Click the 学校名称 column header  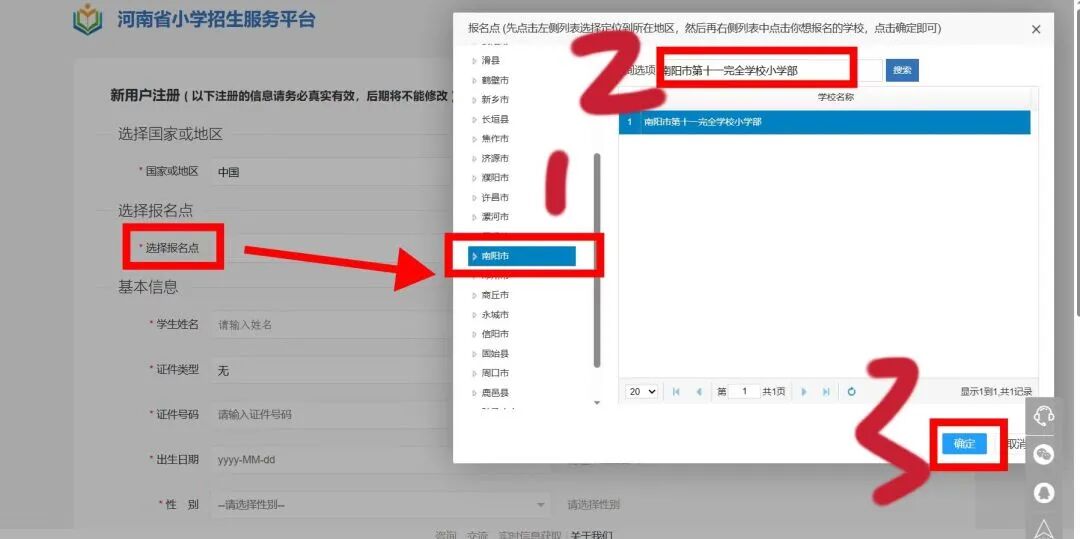pos(835,97)
